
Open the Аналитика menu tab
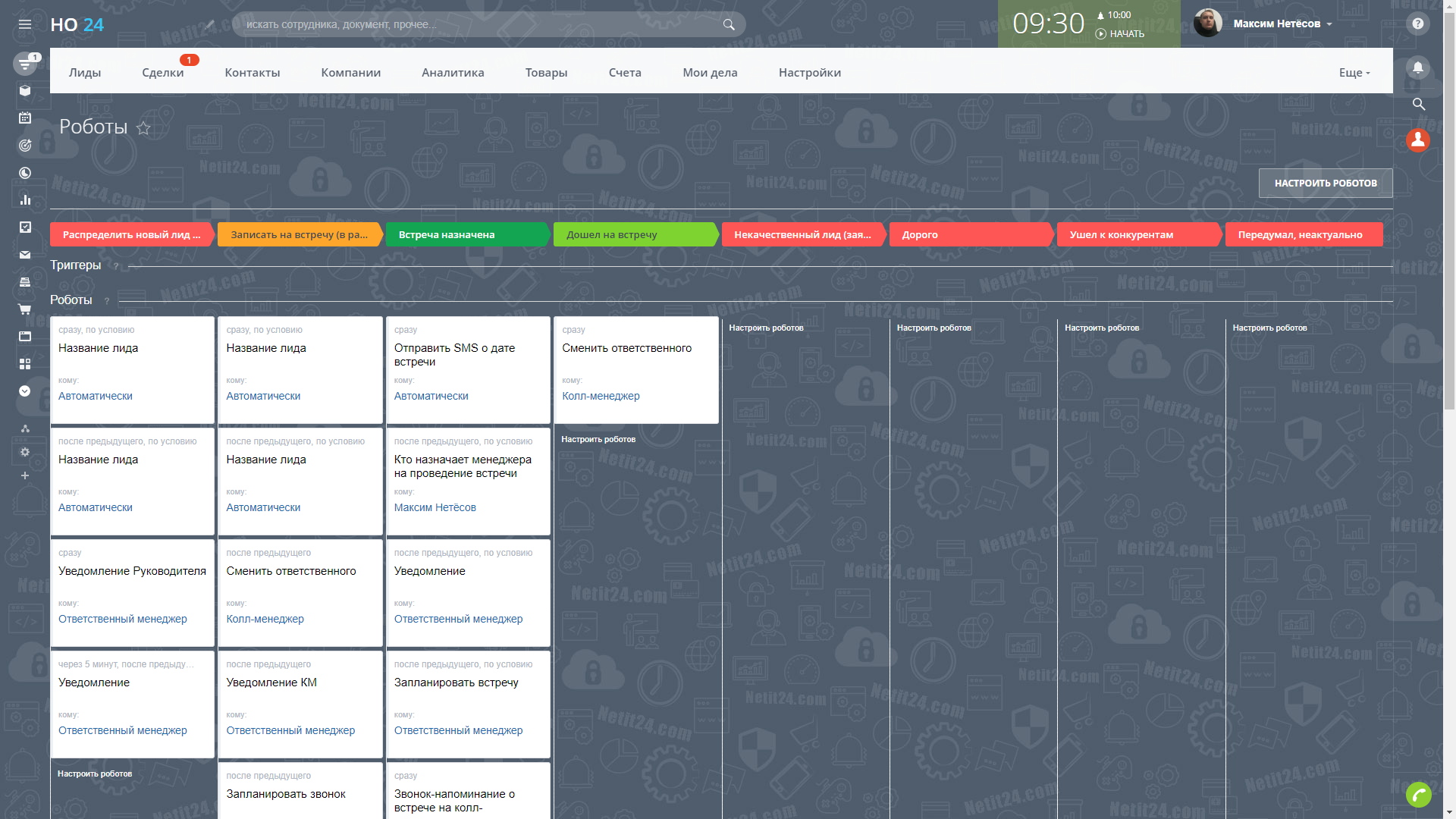point(453,73)
